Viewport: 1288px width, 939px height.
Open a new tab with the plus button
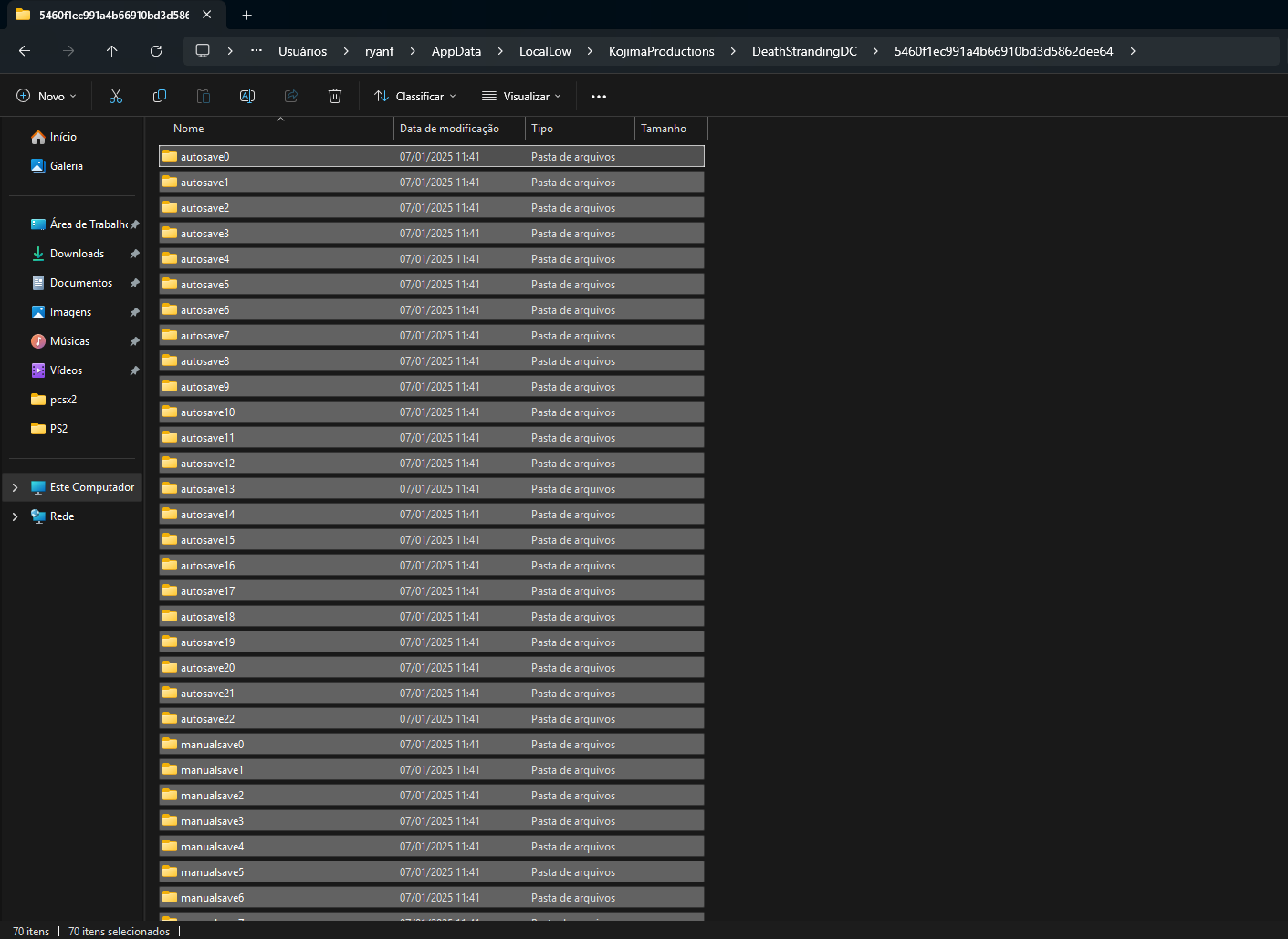(246, 15)
